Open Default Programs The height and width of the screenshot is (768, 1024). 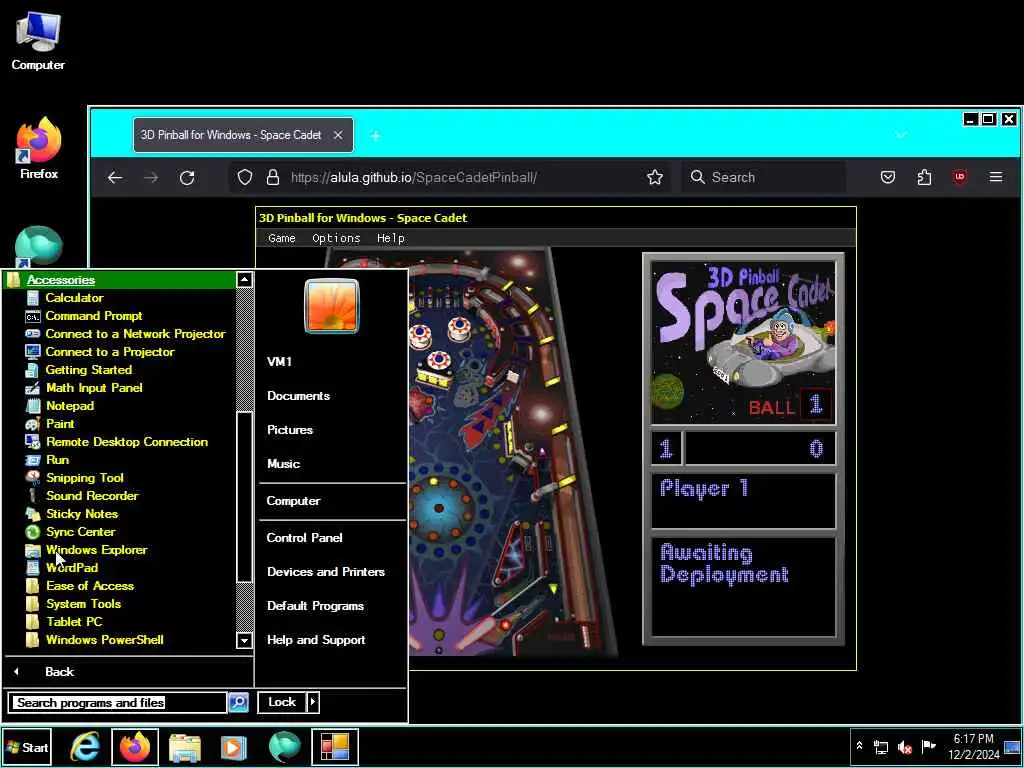(315, 606)
